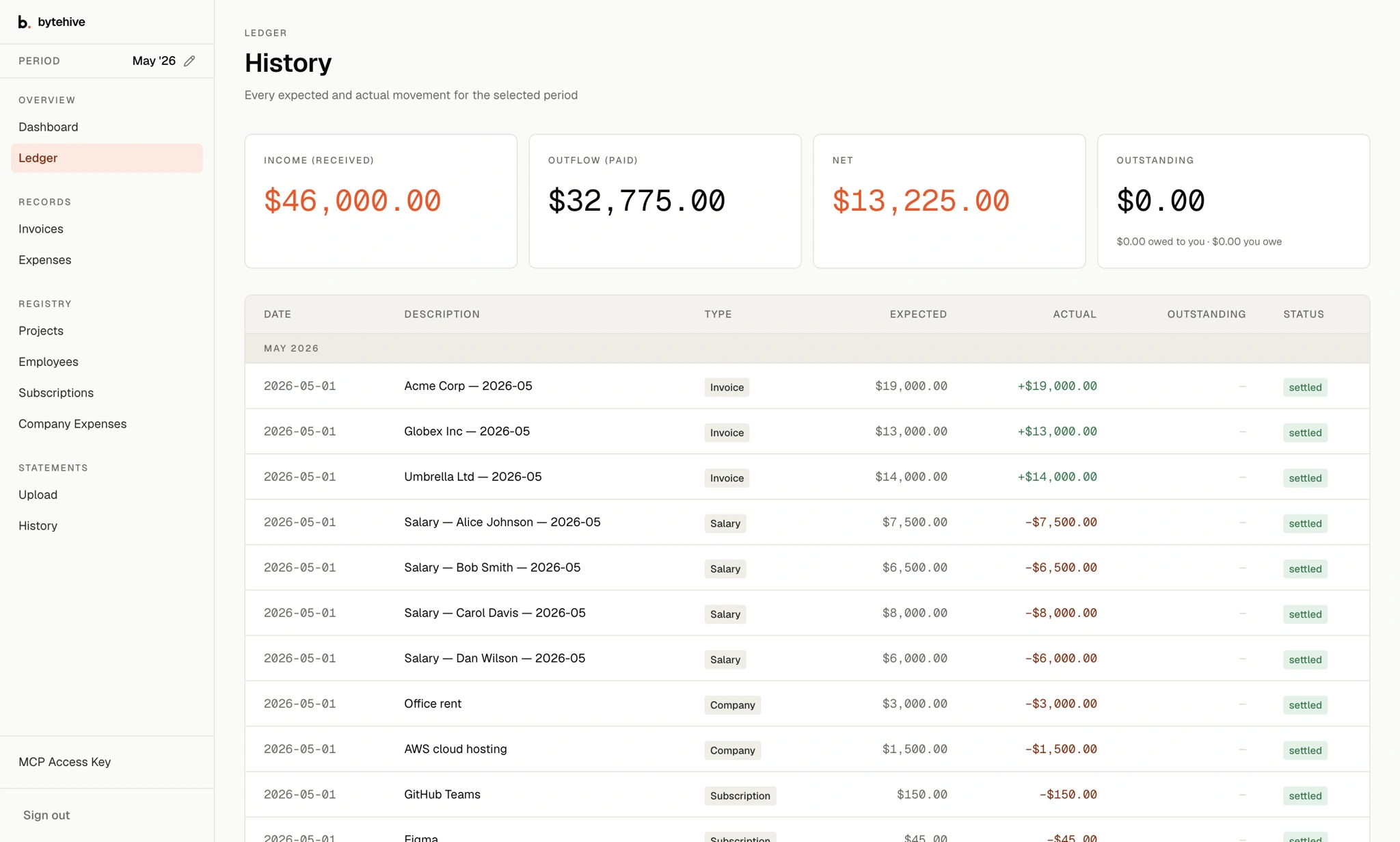Screen dimensions: 1400x842
Task: Click Invoice tag on Globex Inc row
Action: 727,433
